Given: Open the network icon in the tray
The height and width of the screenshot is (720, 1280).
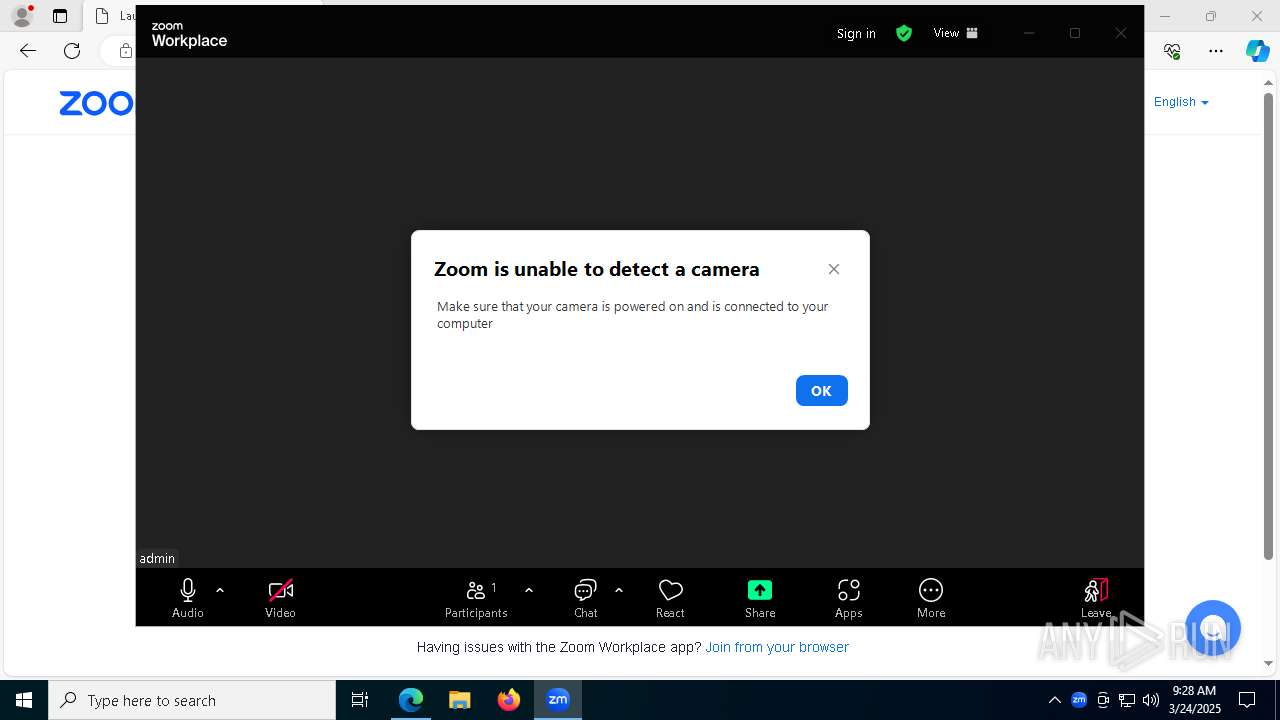Looking at the screenshot, I should tap(1127, 700).
